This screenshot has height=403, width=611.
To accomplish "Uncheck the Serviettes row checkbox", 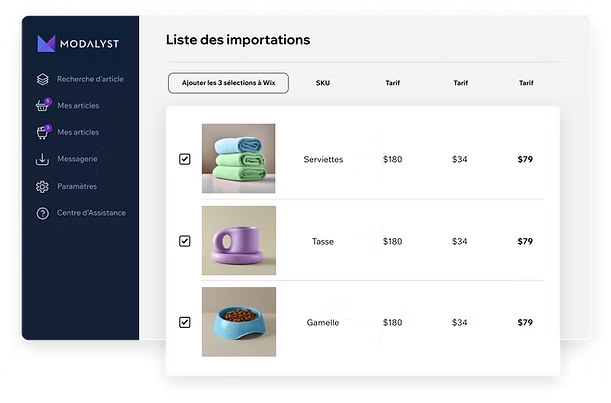I will coord(185,159).
